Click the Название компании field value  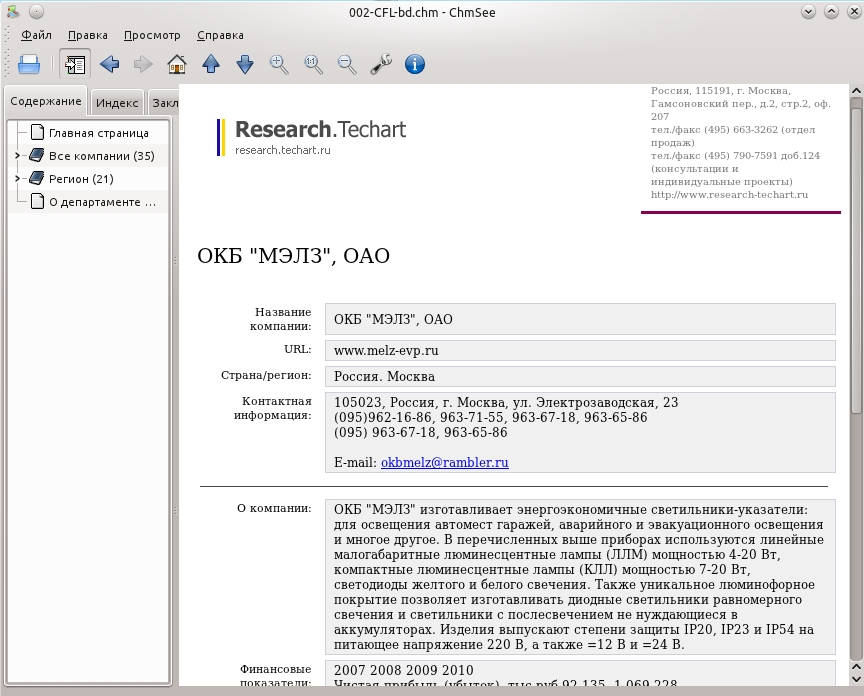580,319
